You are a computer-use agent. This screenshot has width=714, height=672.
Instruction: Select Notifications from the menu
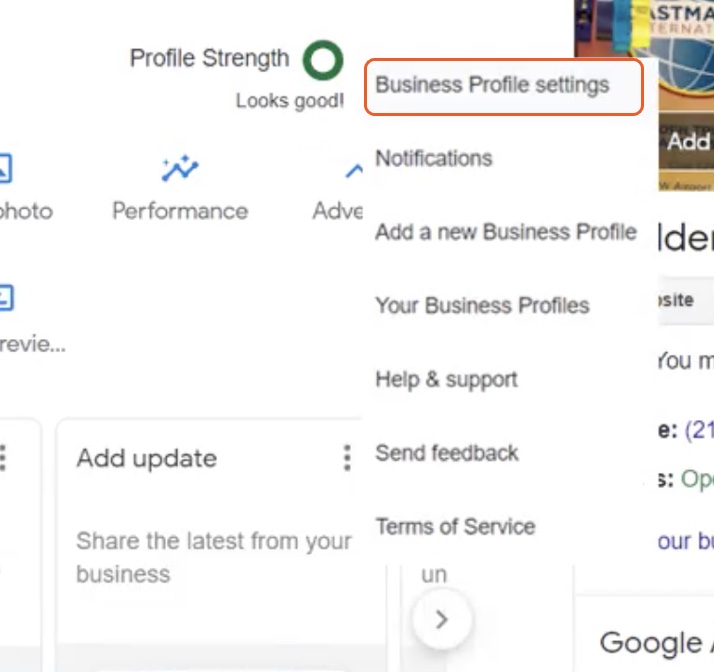[434, 158]
